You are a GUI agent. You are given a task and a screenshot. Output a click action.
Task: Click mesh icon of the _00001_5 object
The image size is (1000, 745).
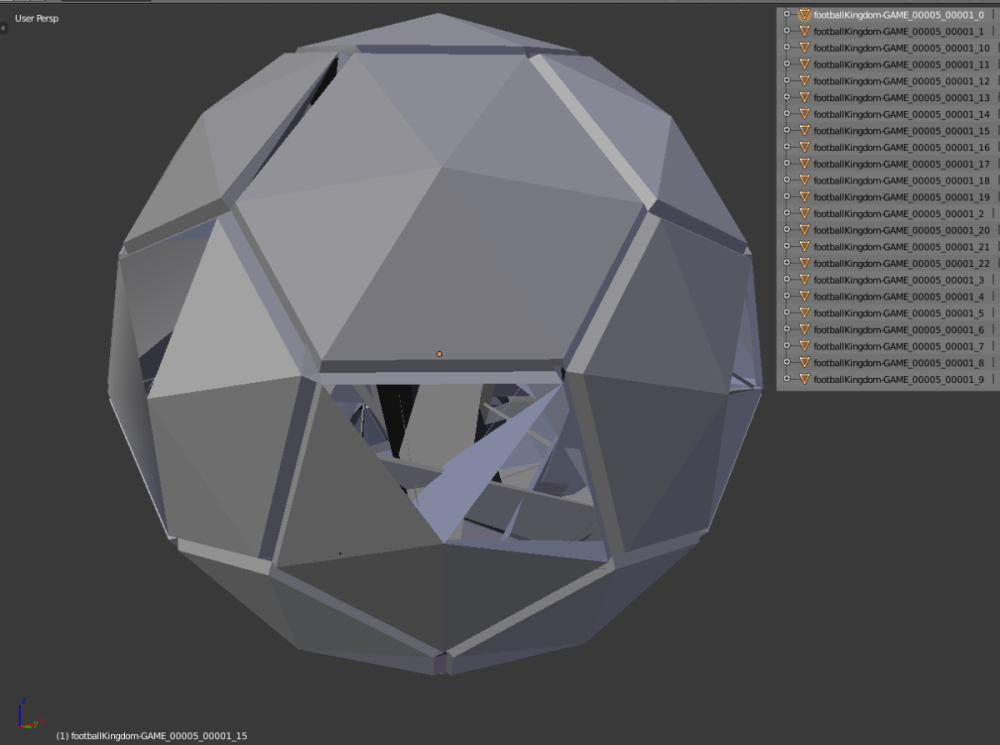804,313
